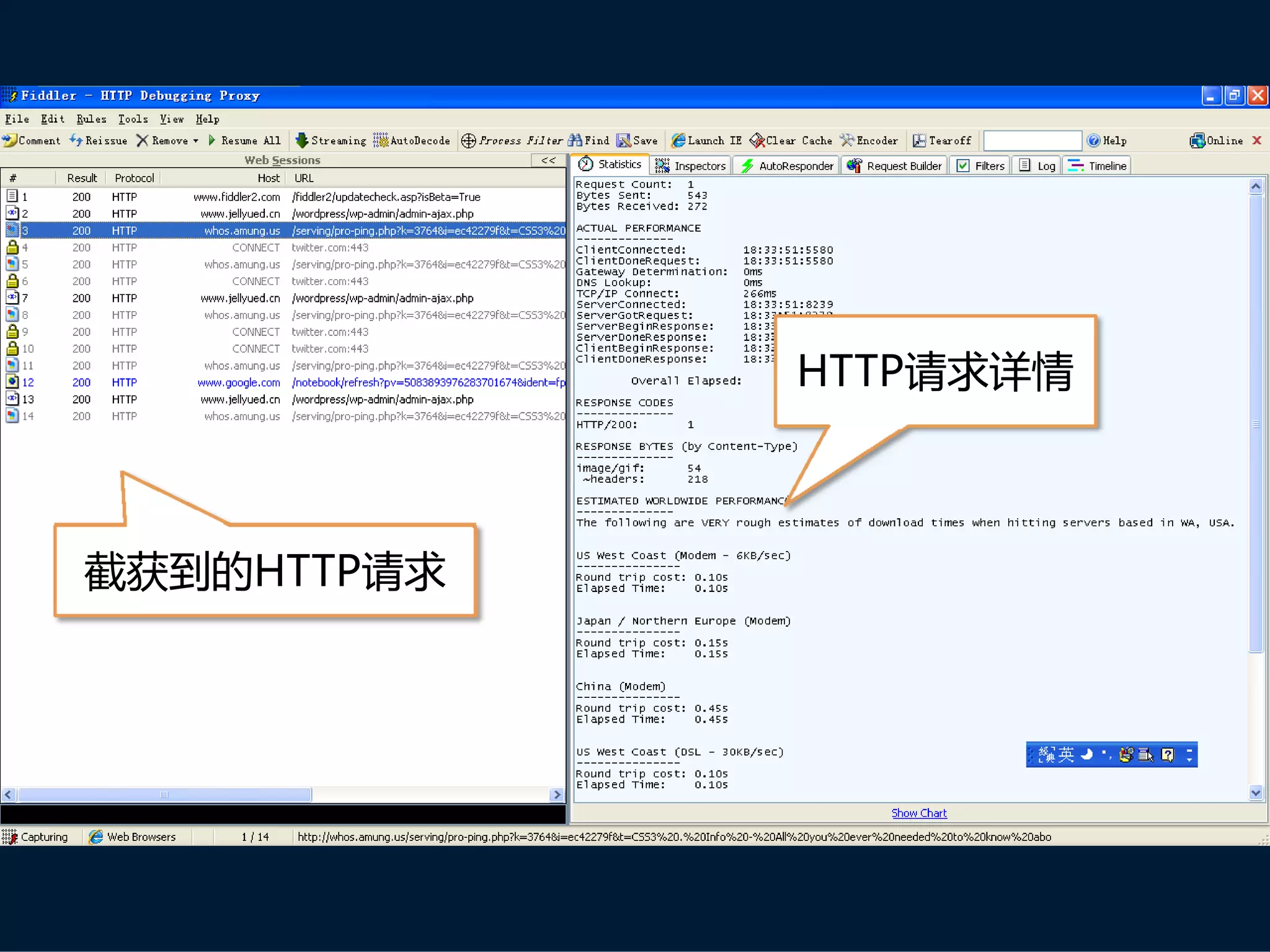The image size is (1270, 952).
Task: Click IME moon half-width toggle
Action: coord(1086,754)
